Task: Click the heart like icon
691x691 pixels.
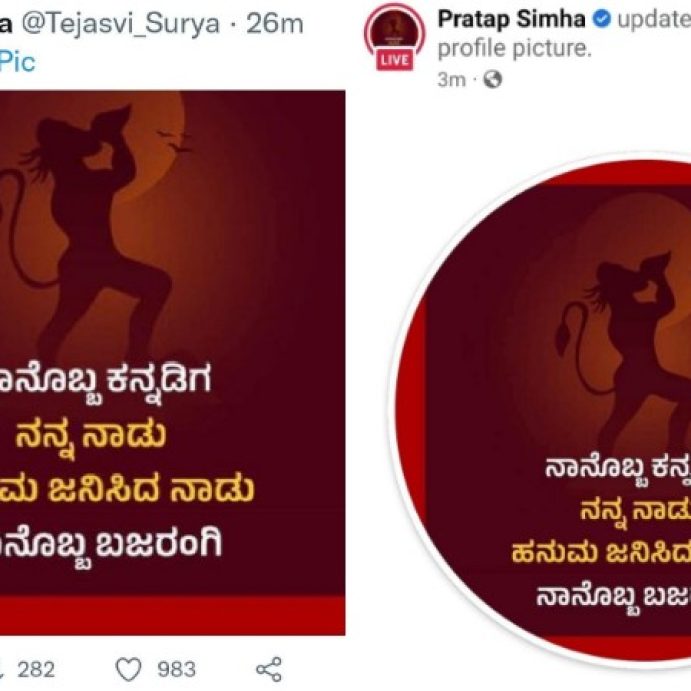Action: [128, 669]
